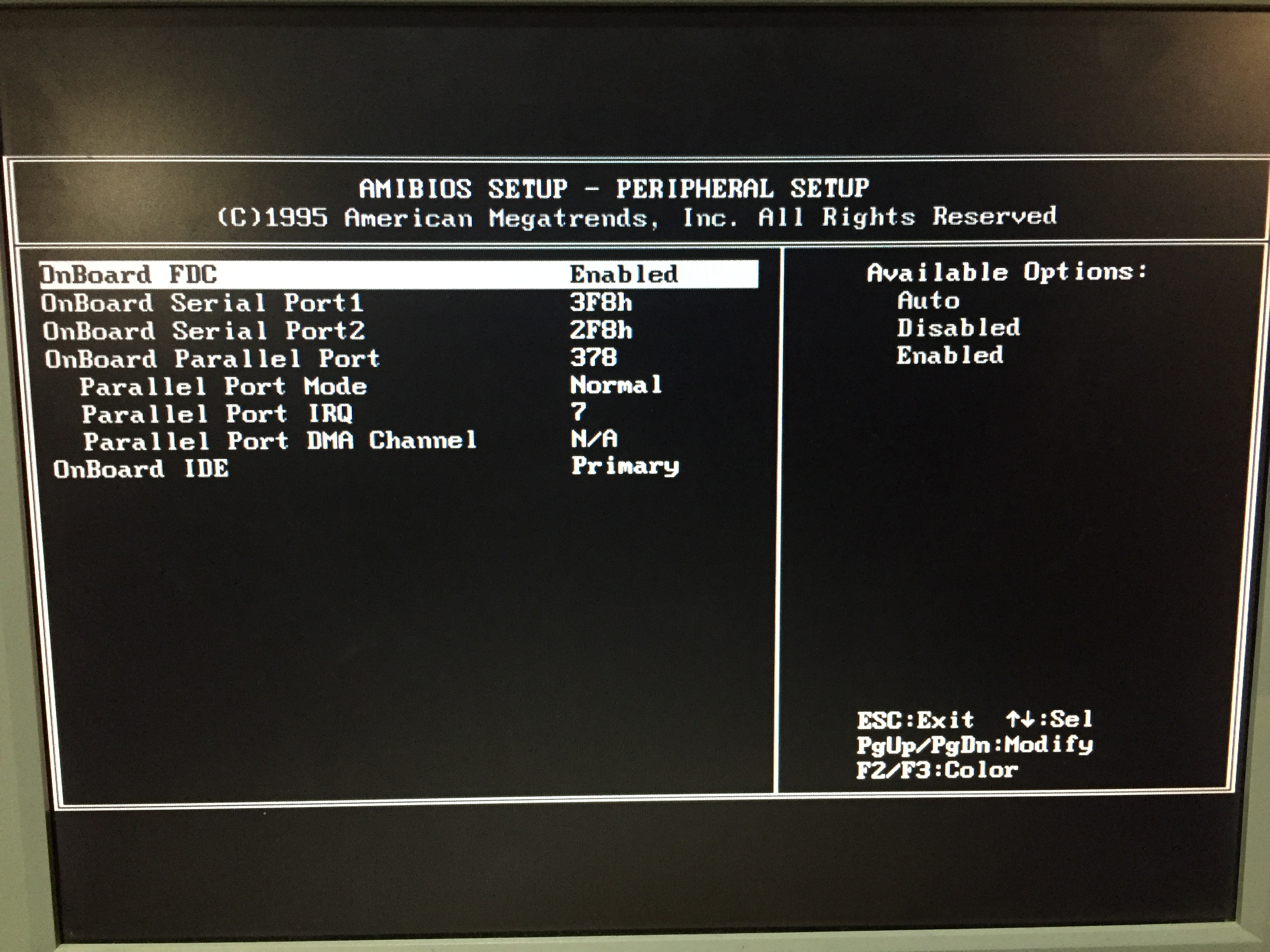Click the 3F8h serial port value

(x=600, y=303)
